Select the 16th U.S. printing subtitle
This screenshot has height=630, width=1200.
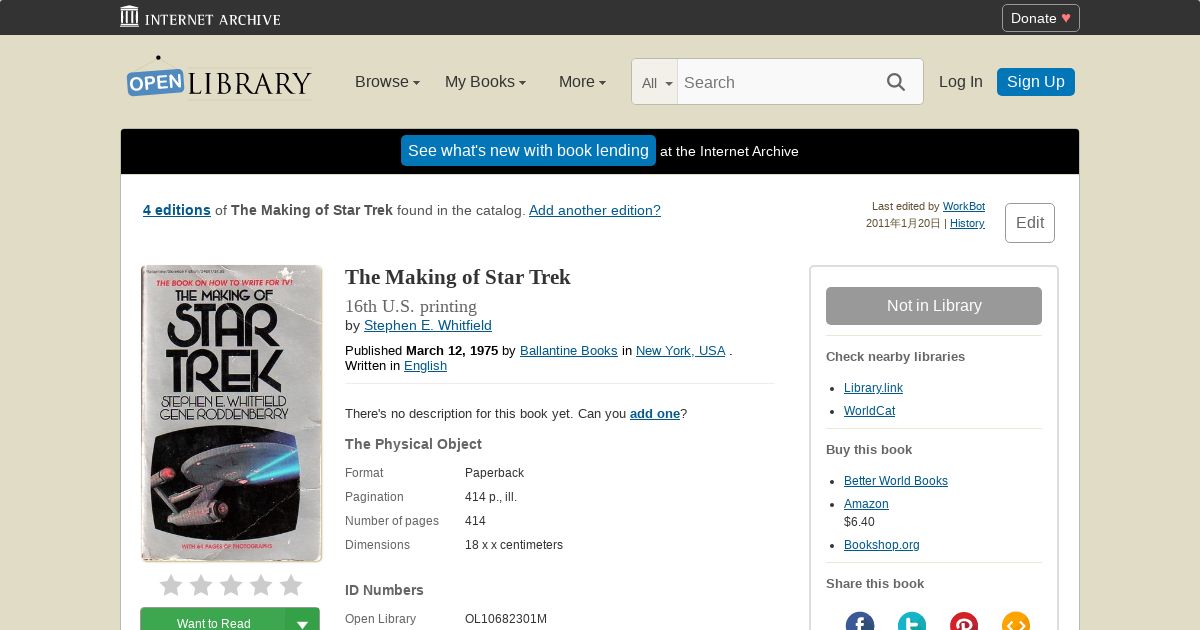tap(411, 306)
